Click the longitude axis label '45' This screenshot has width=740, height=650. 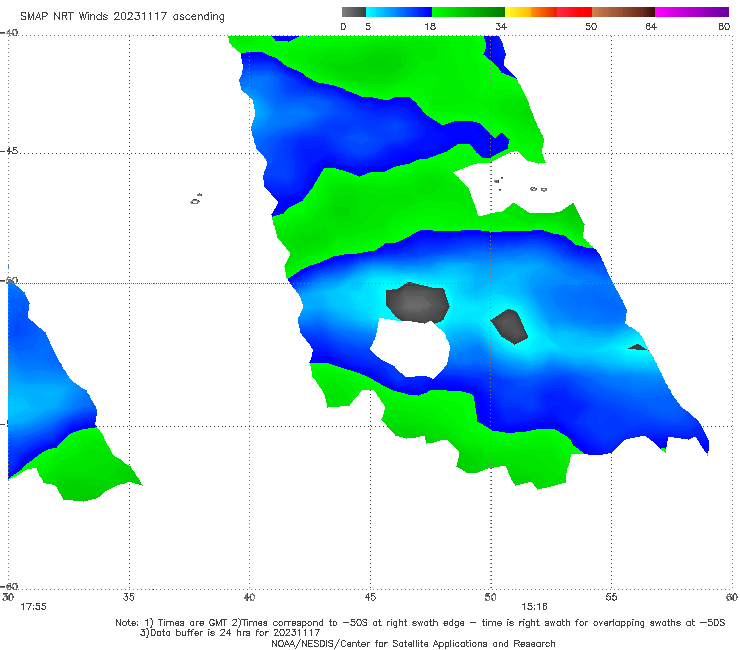coord(370,597)
